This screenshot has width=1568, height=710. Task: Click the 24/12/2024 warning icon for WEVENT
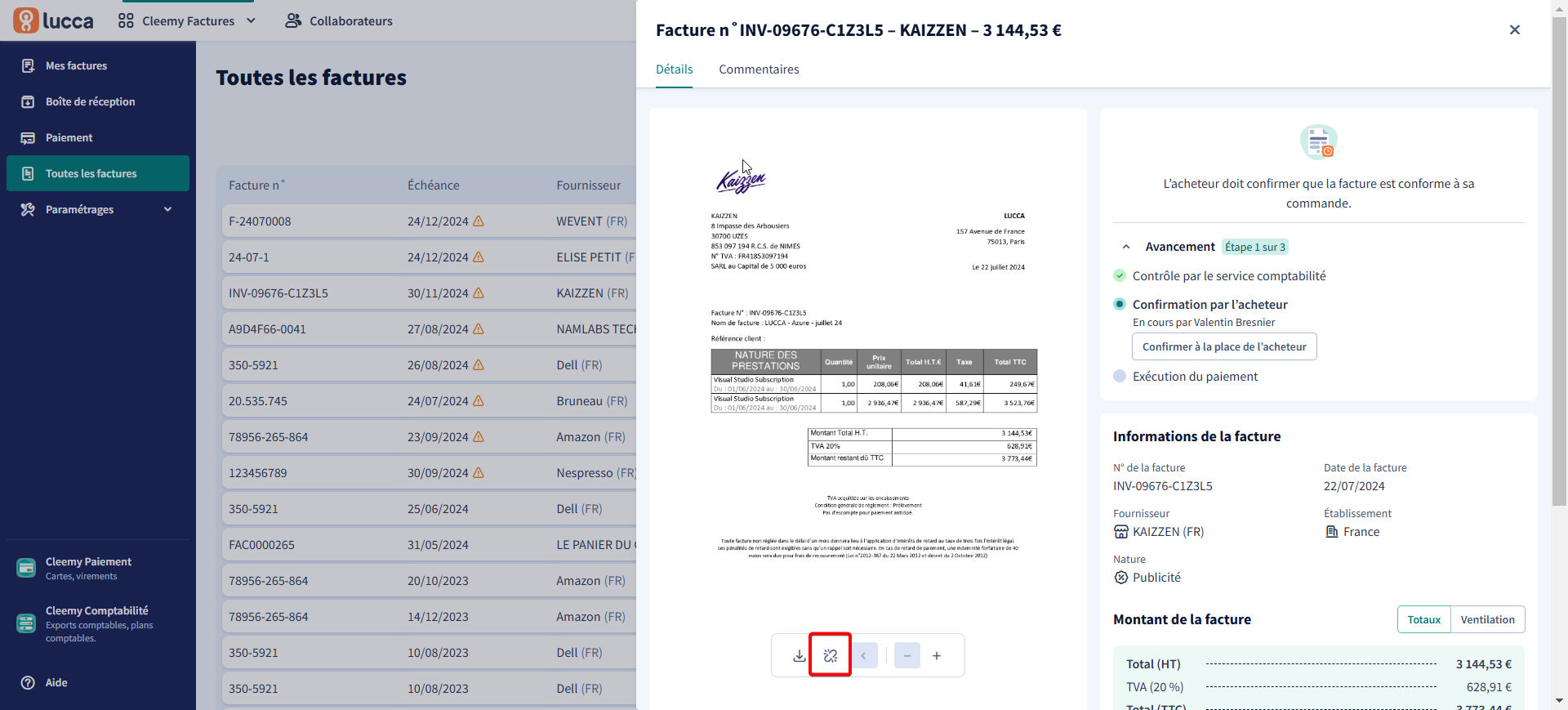click(x=479, y=221)
